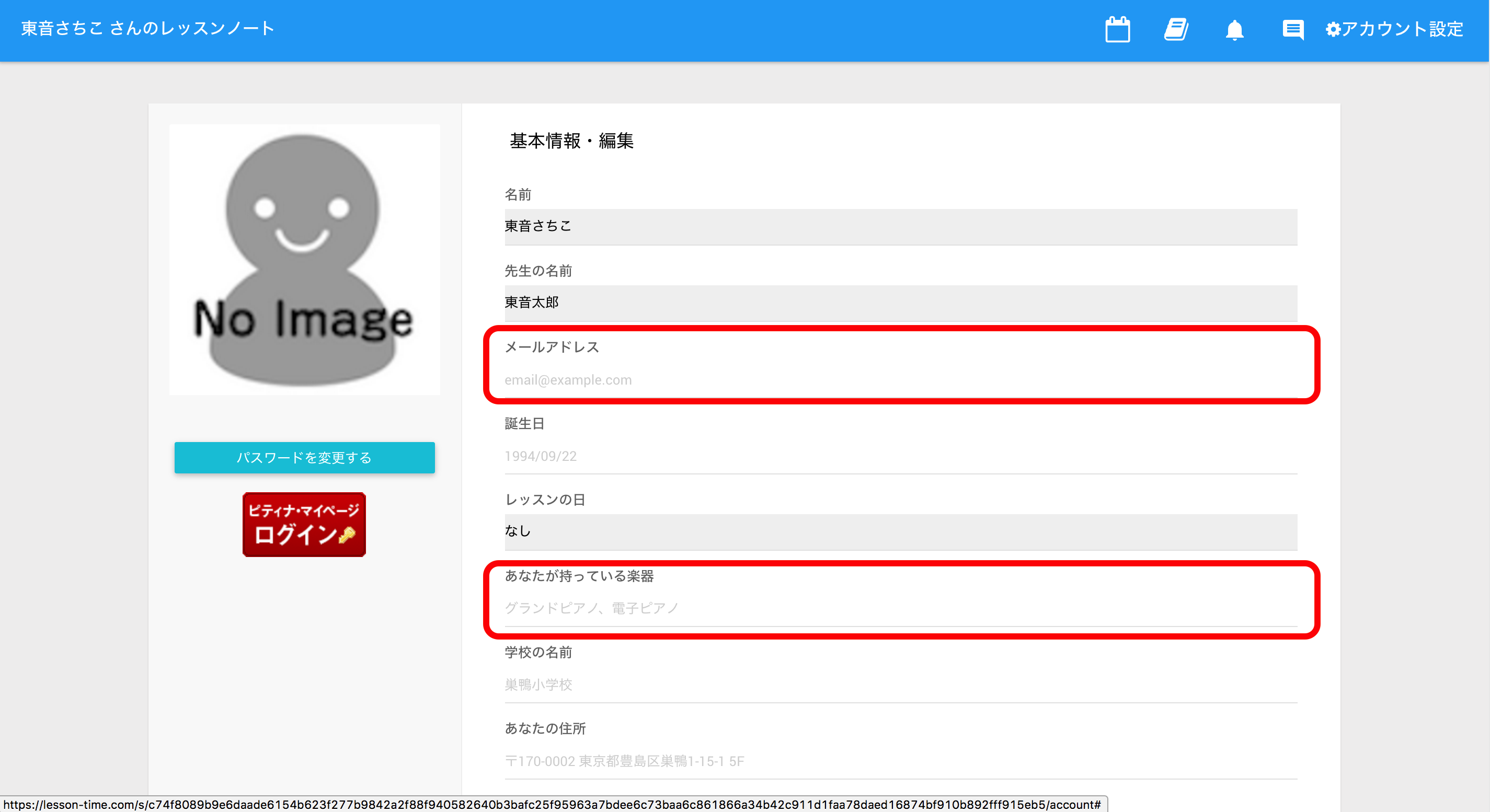Click the No Image profile picture
The height and width of the screenshot is (812, 1490).
pos(304,260)
